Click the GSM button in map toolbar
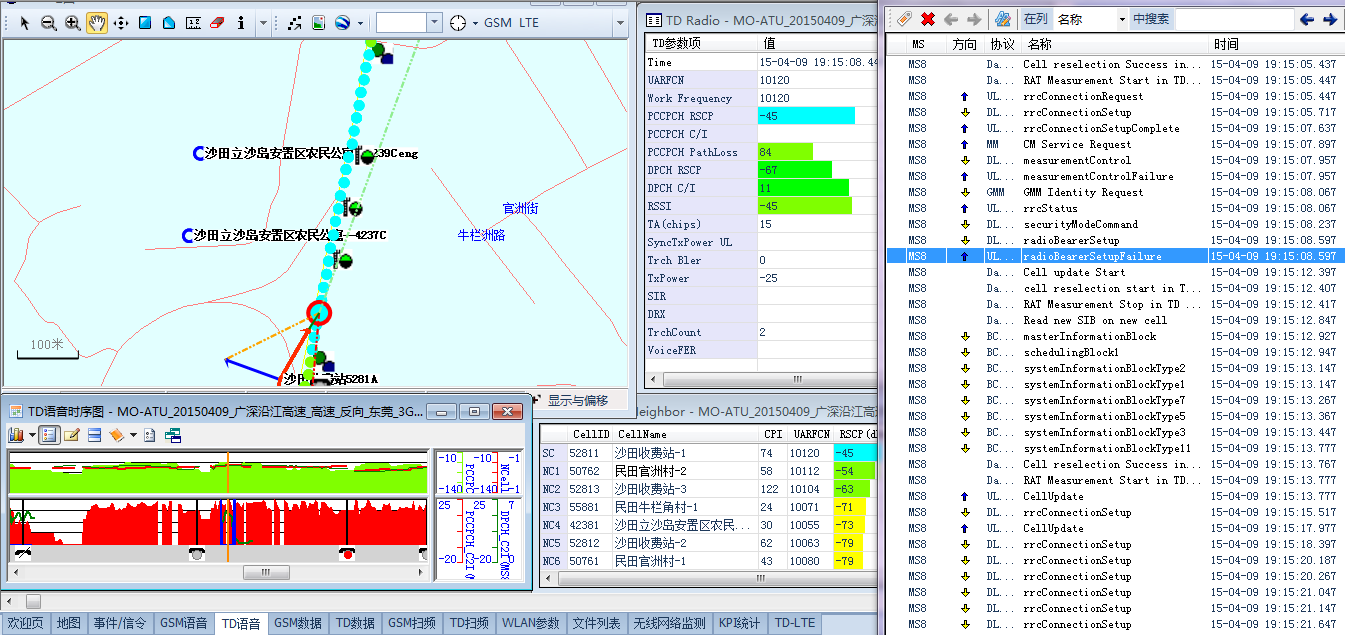Image resolution: width=1345 pixels, height=635 pixels. 498,22
